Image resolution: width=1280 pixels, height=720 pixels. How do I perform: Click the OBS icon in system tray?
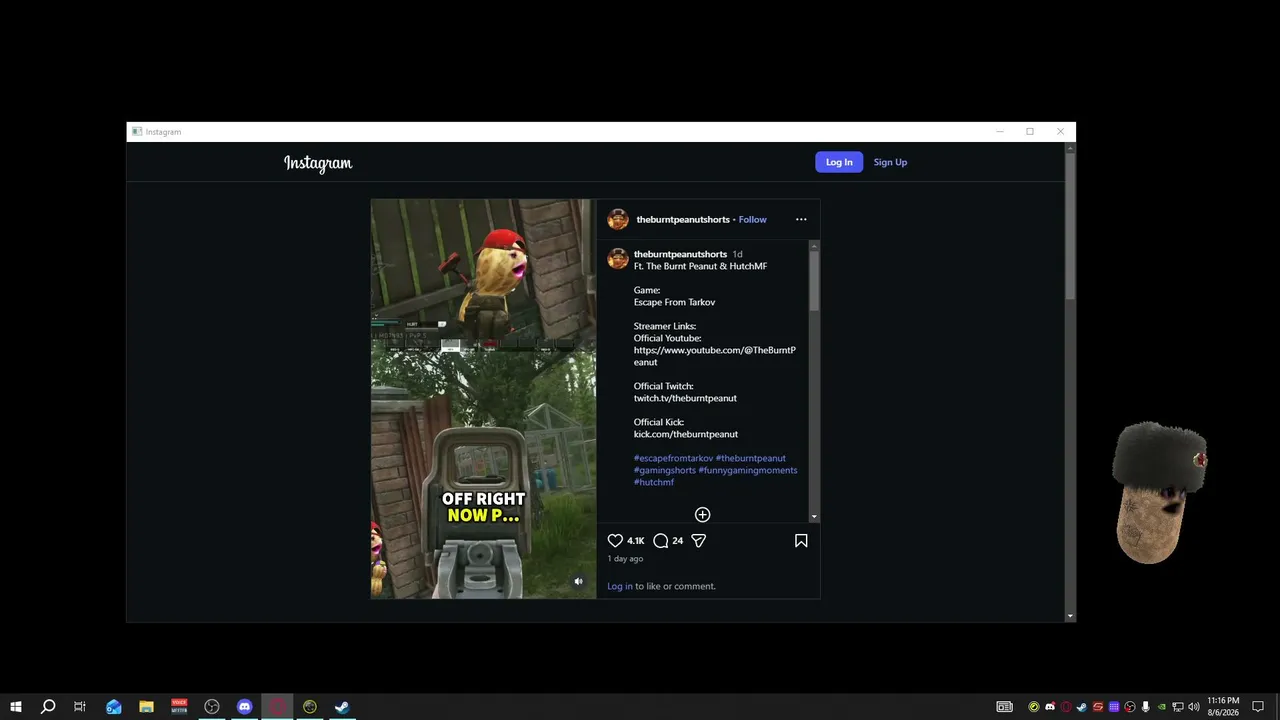1130,707
